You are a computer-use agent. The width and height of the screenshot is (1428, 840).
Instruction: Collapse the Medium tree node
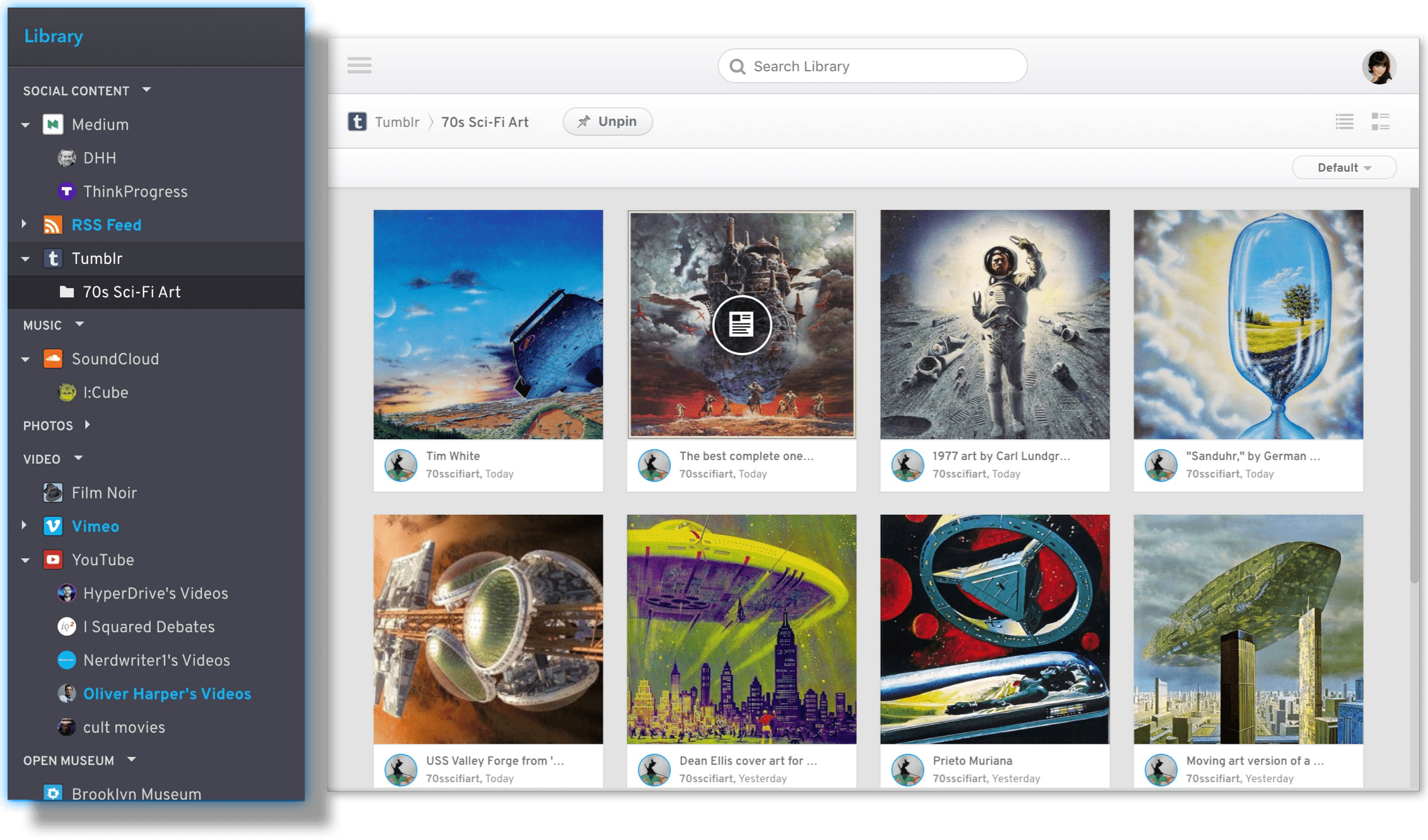point(26,125)
